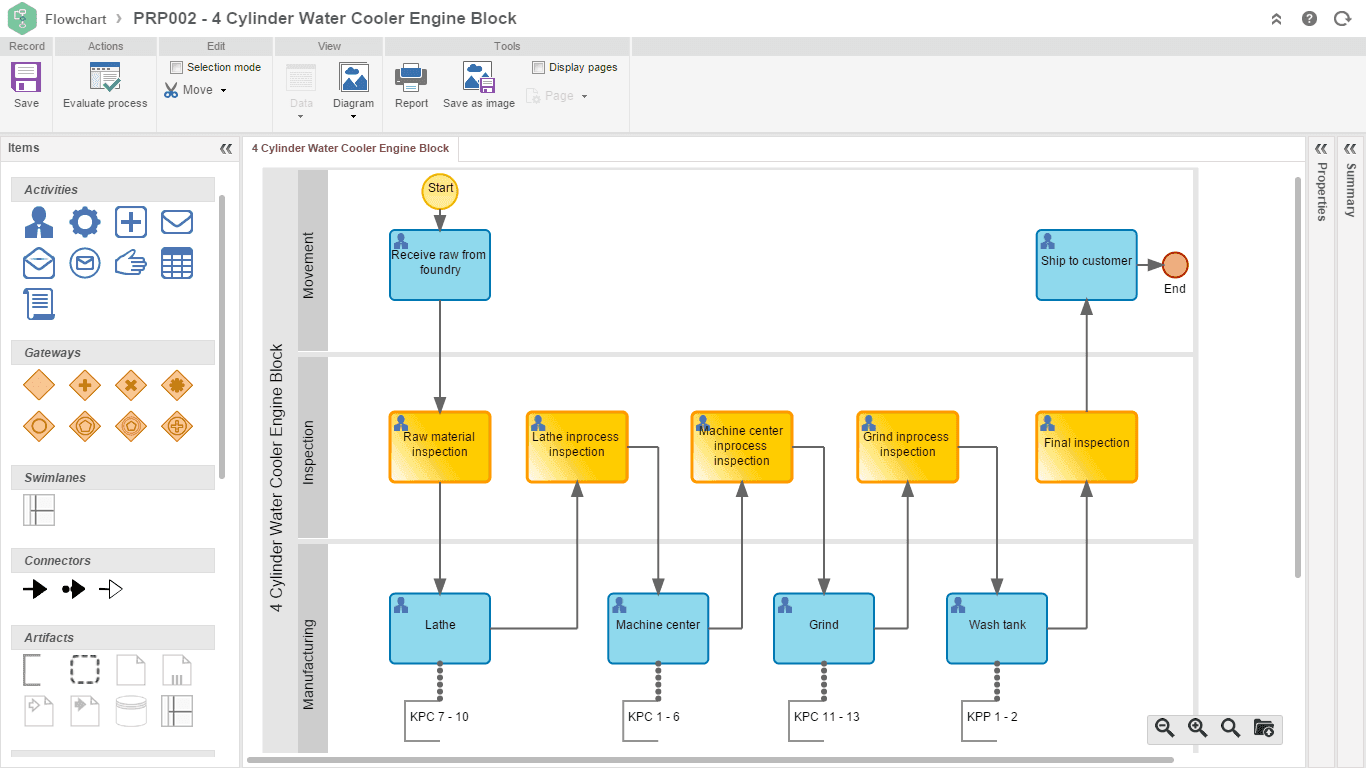Image resolution: width=1366 pixels, height=768 pixels.
Task: Click the canvas vertical scrollbar
Action: pos(1298,377)
